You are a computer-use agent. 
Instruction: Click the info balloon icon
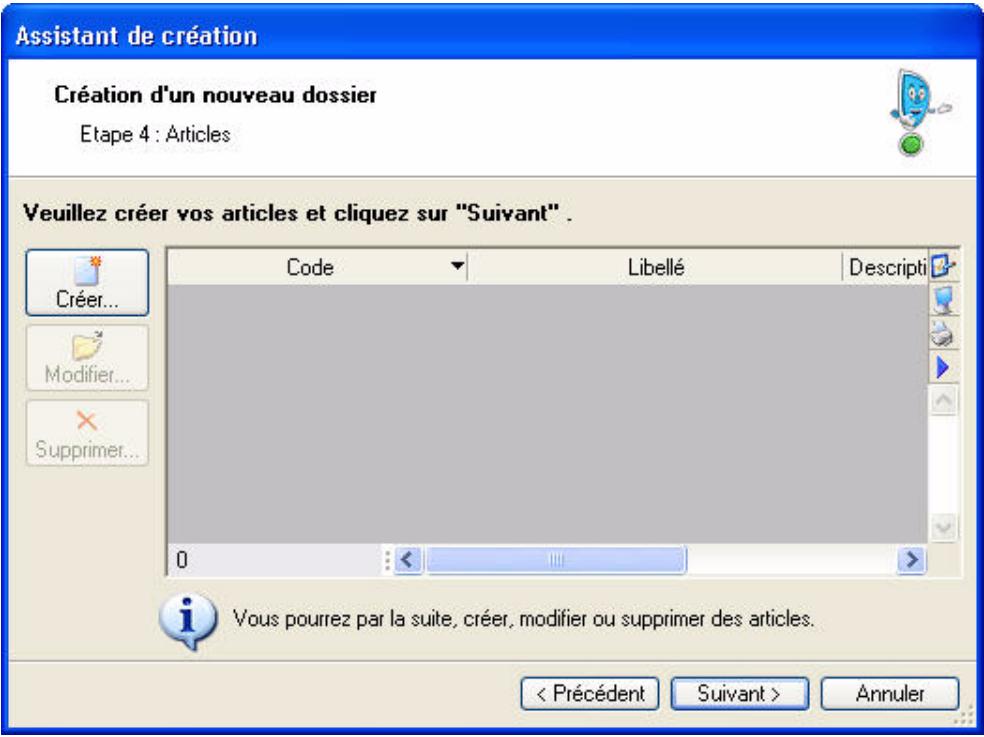pos(188,620)
